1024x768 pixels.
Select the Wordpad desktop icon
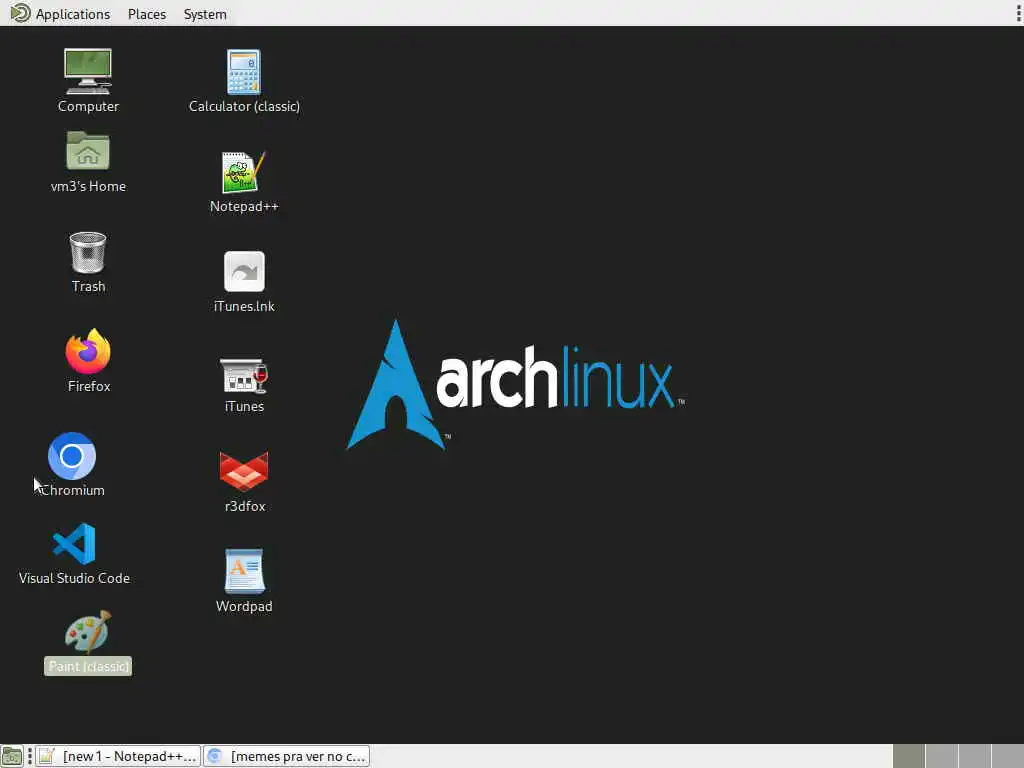(244, 571)
